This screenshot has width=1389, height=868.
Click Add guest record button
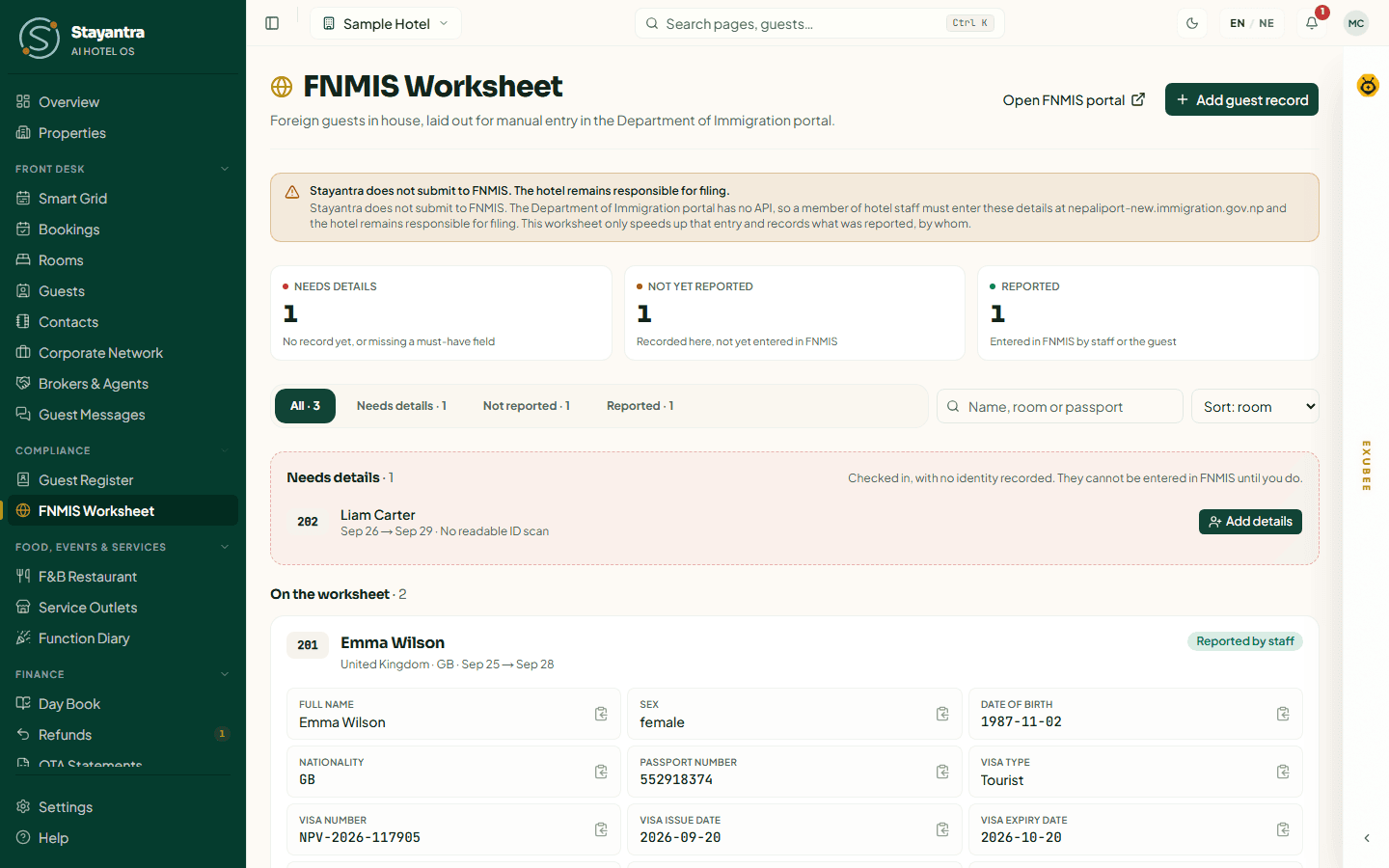tap(1241, 99)
